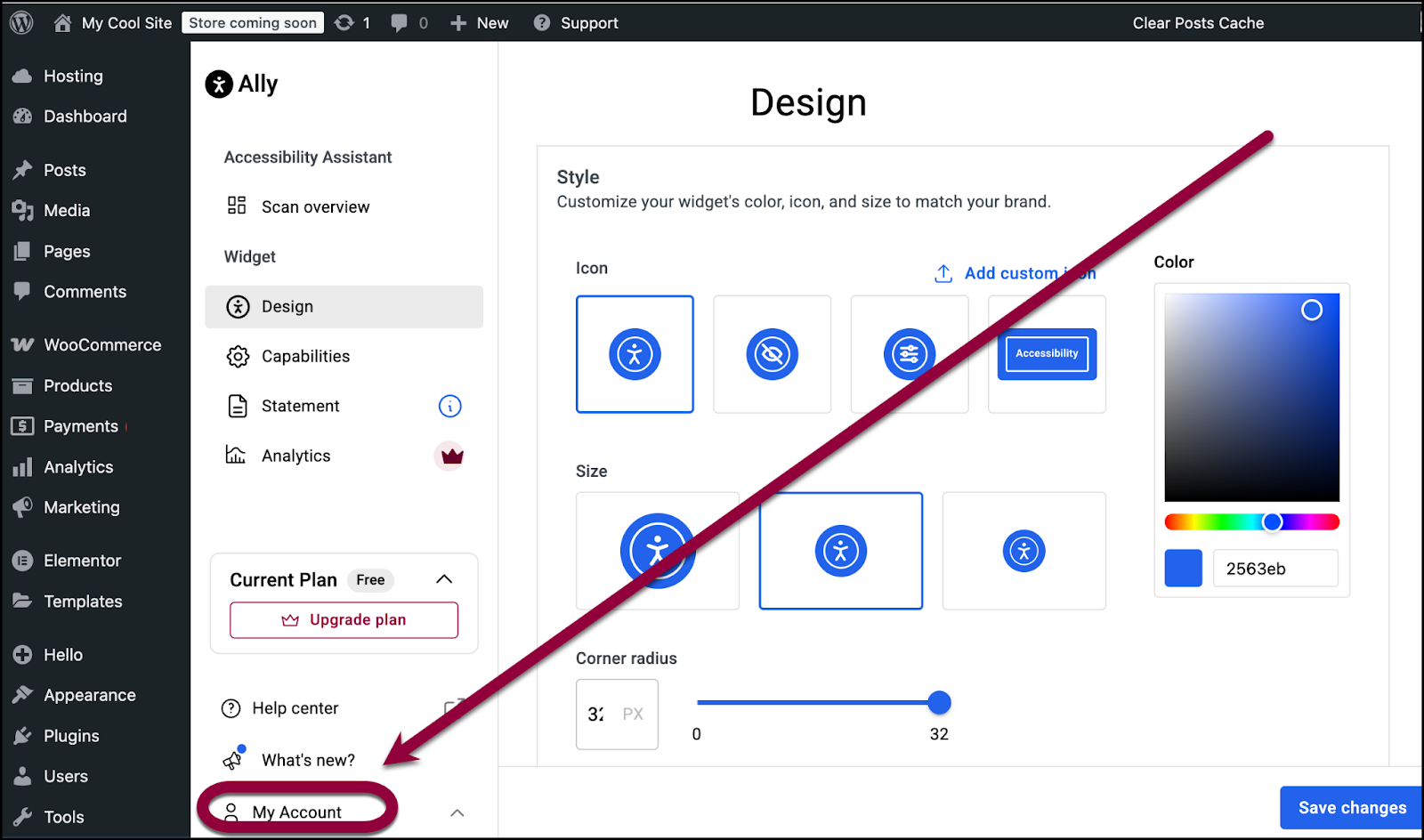Click the updates refresh icon in admin bar
Viewport: 1424px width, 840px height.
[344, 23]
